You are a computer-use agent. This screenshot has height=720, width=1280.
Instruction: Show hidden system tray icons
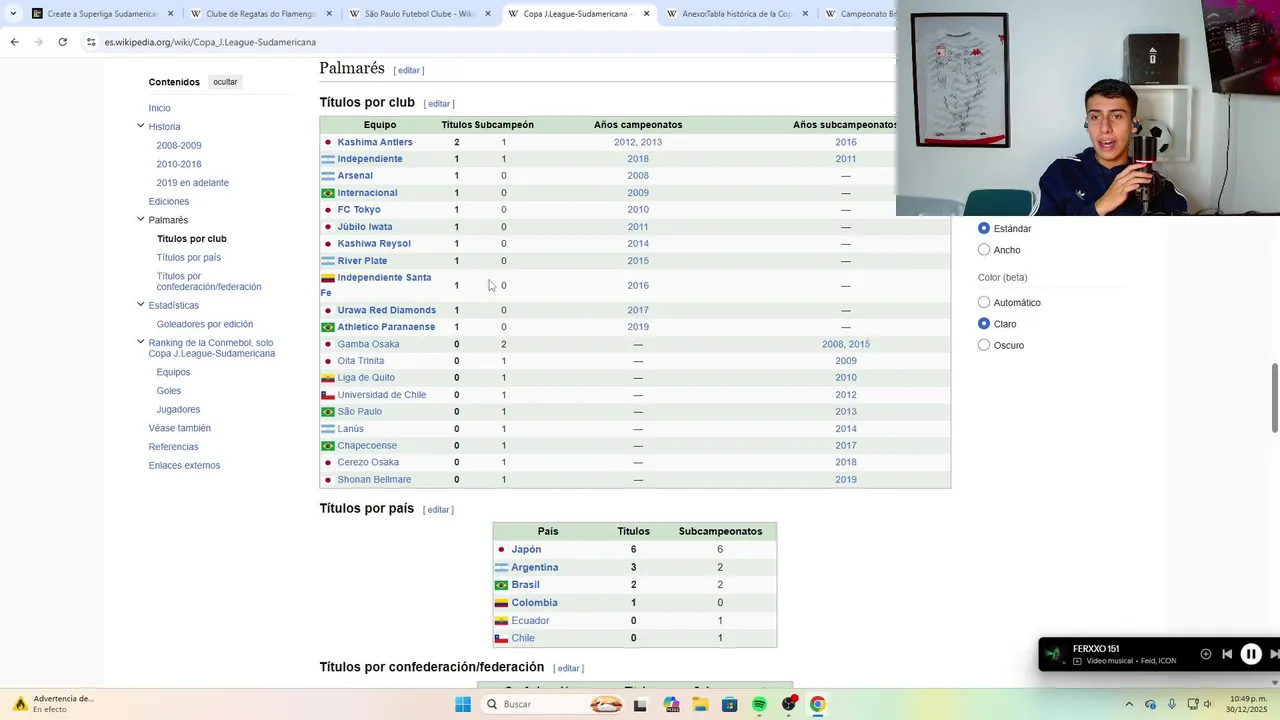pos(1129,704)
